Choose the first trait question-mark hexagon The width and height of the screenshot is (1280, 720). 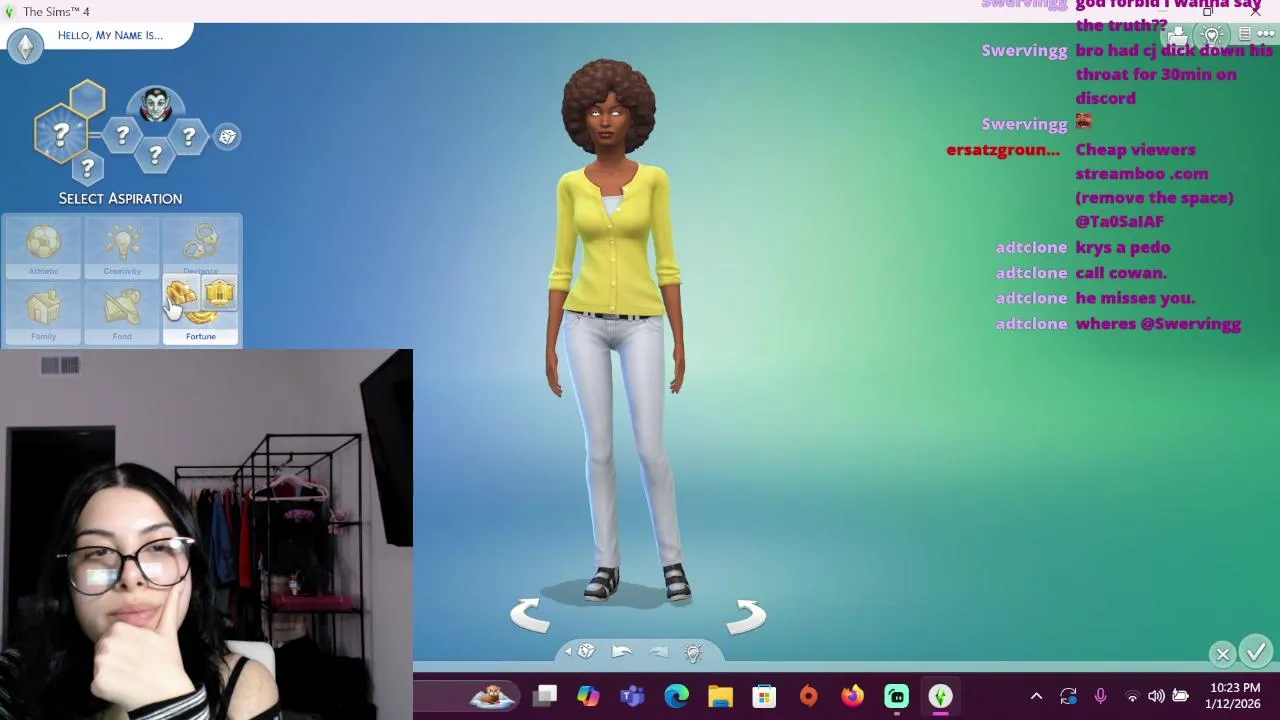[x=122, y=135]
